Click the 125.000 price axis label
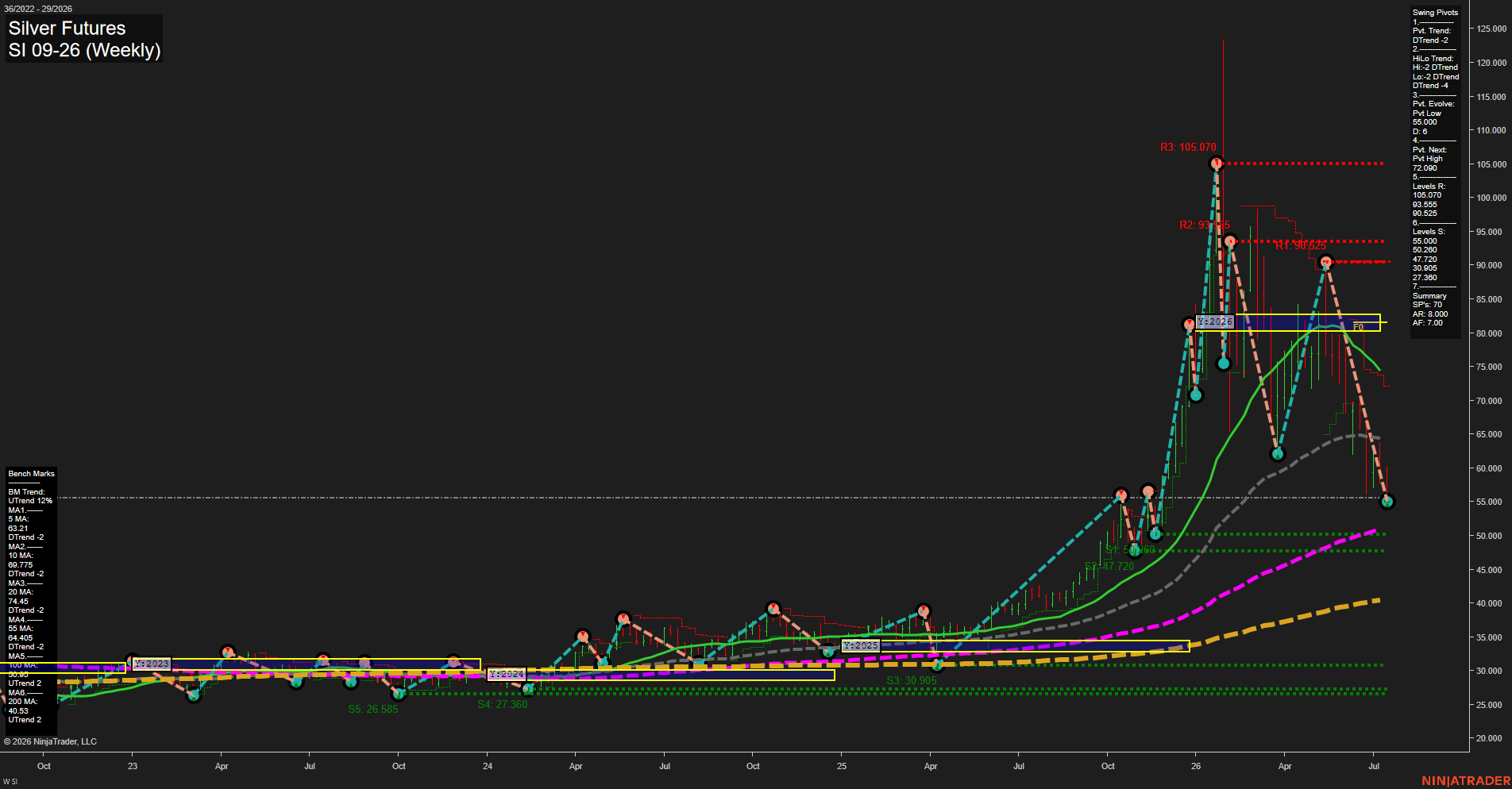The height and width of the screenshot is (789, 1512). point(1491,29)
